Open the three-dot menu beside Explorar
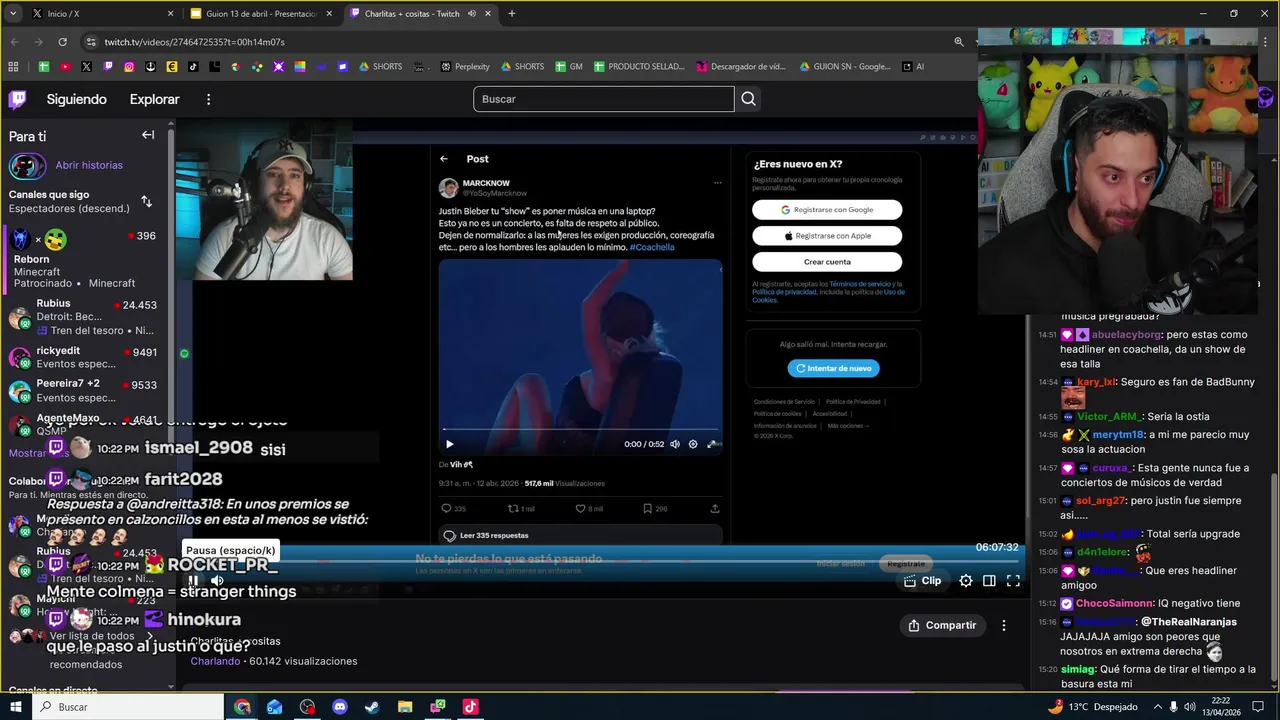 [x=208, y=99]
